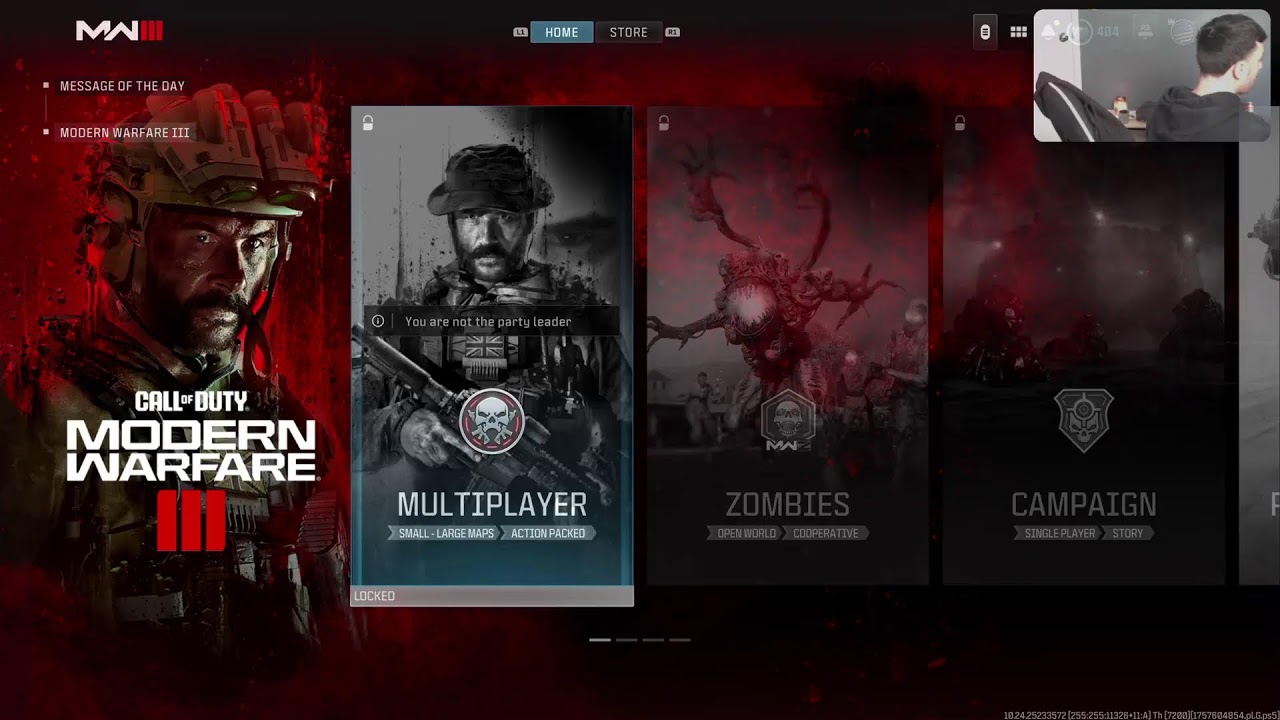Click the prestige badge icon

pyautogui.click(x=1145, y=32)
